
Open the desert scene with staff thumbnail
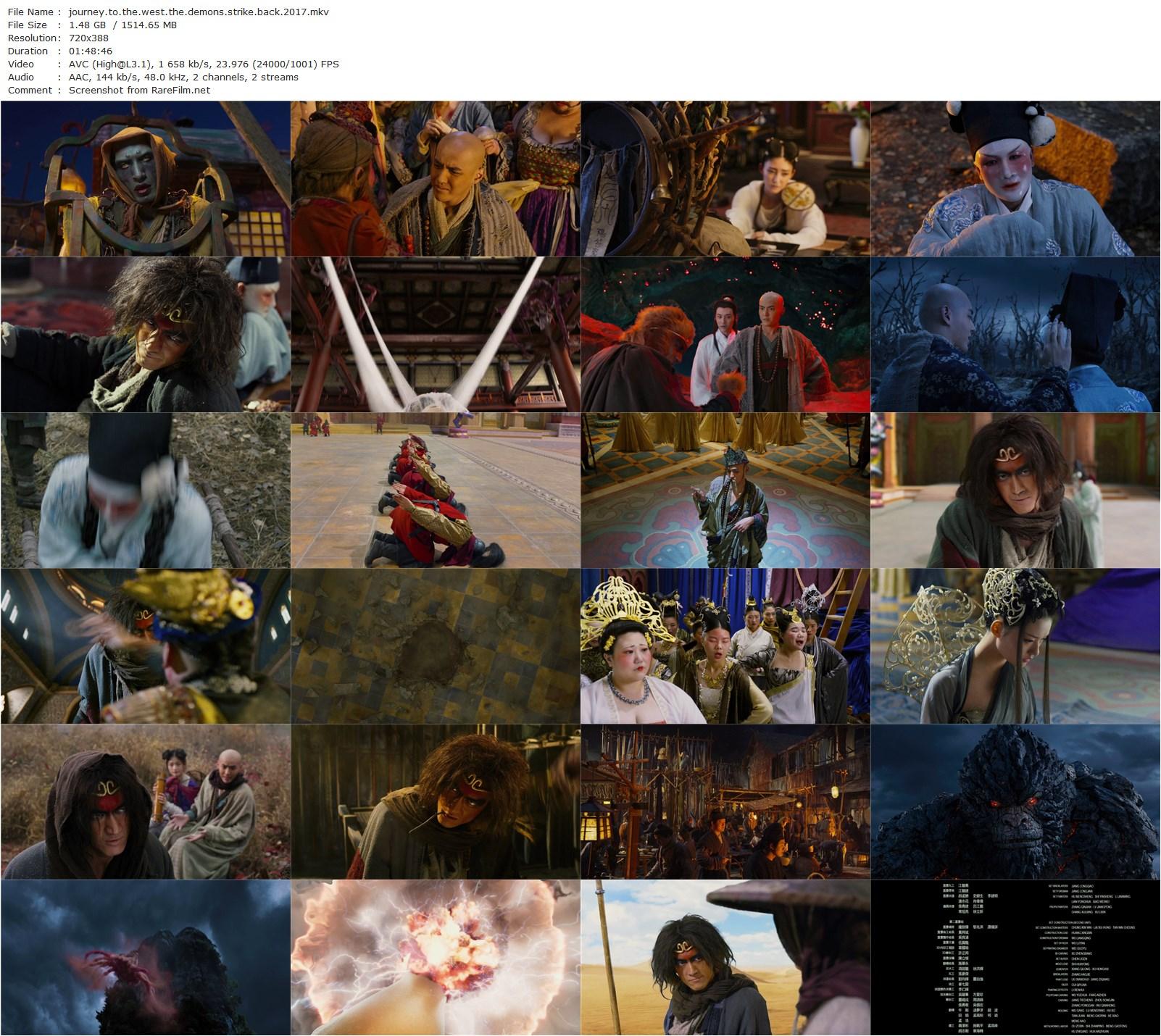tap(725, 958)
